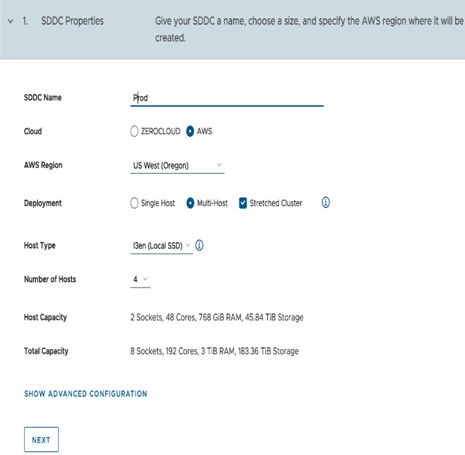Image resolution: width=465 pixels, height=455 pixels.
Task: Click the Stretched Cluster label text
Action: (x=276, y=203)
